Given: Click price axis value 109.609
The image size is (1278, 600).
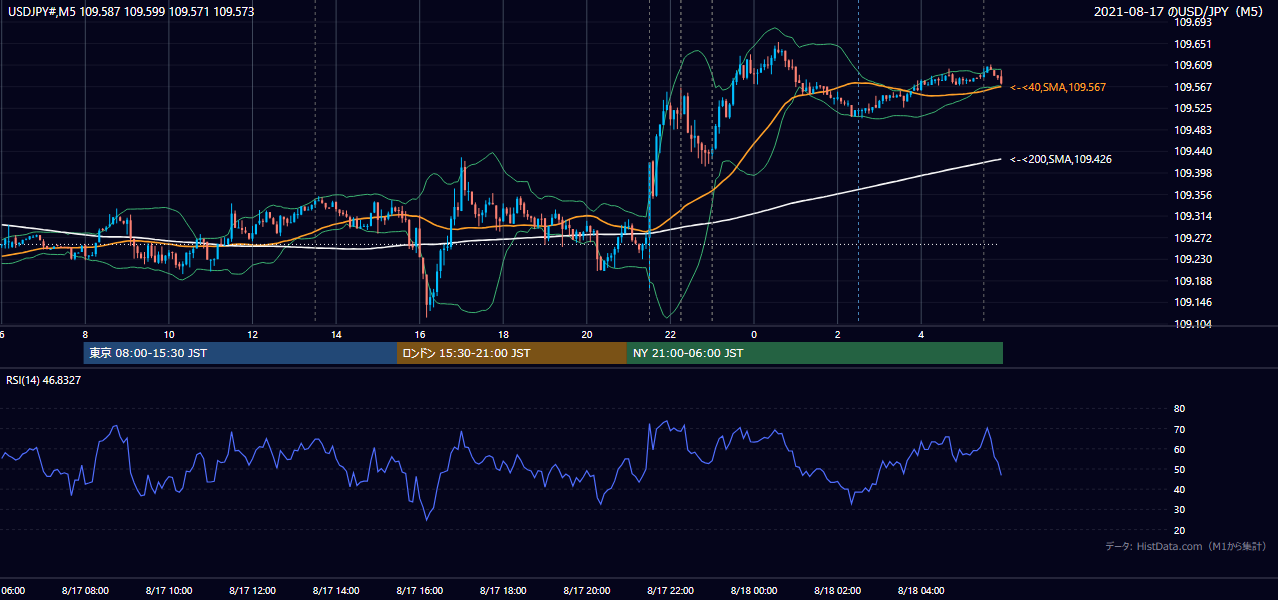Looking at the screenshot, I should tap(1192, 65).
